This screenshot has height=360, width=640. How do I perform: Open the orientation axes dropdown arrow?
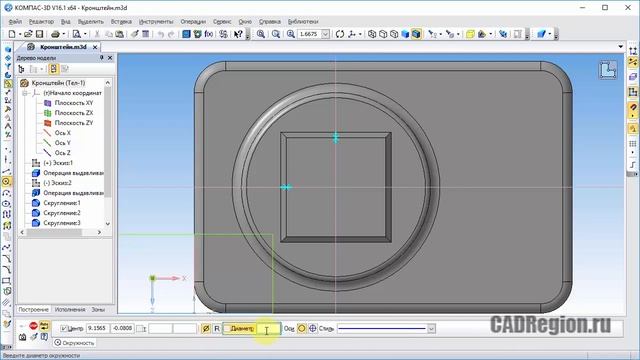360,34
